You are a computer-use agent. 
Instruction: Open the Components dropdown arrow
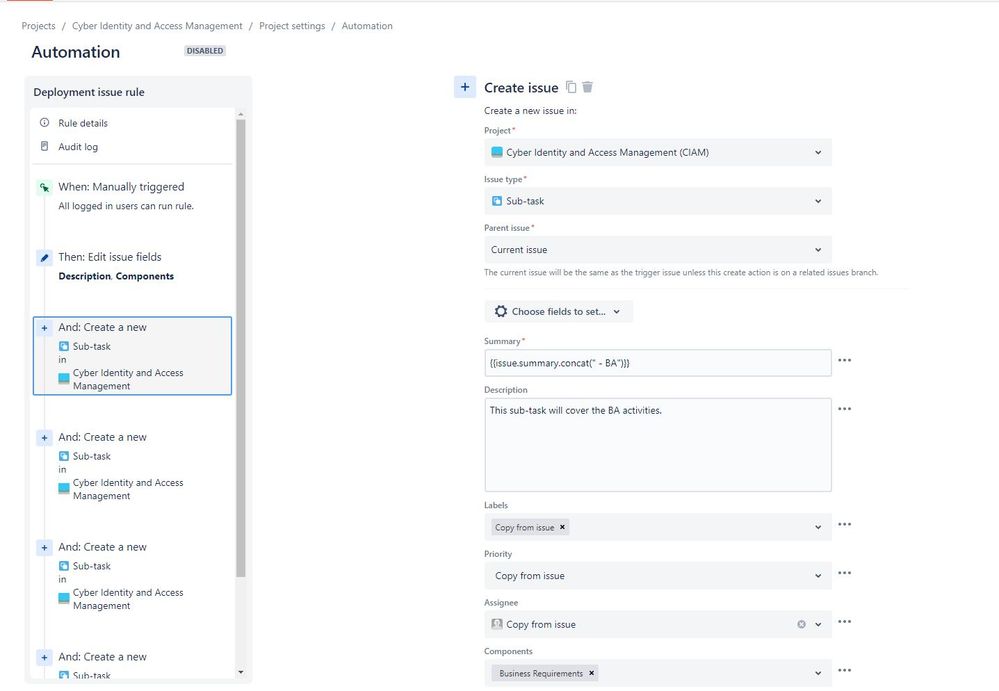pyautogui.click(x=818, y=673)
